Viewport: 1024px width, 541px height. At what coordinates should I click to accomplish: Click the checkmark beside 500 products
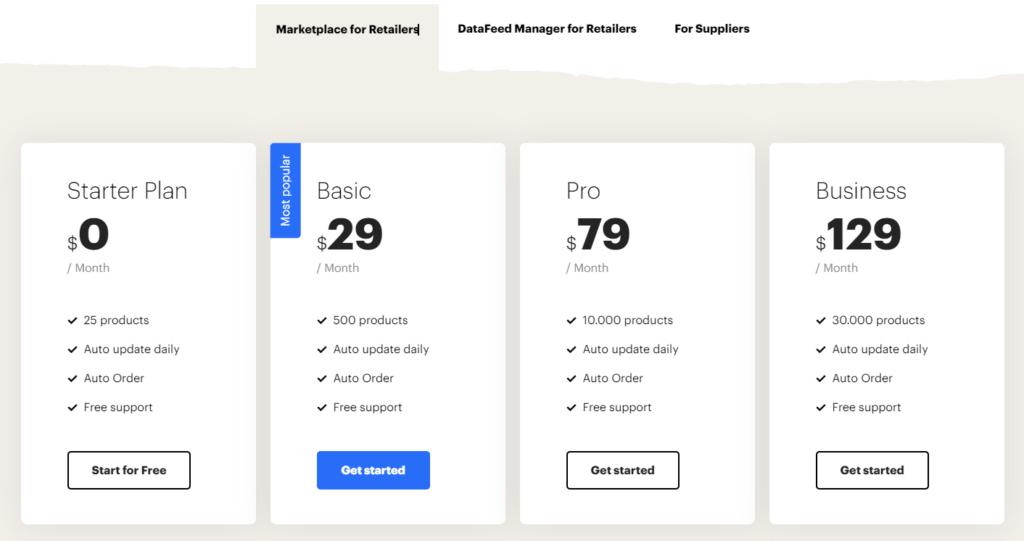pyautogui.click(x=322, y=320)
